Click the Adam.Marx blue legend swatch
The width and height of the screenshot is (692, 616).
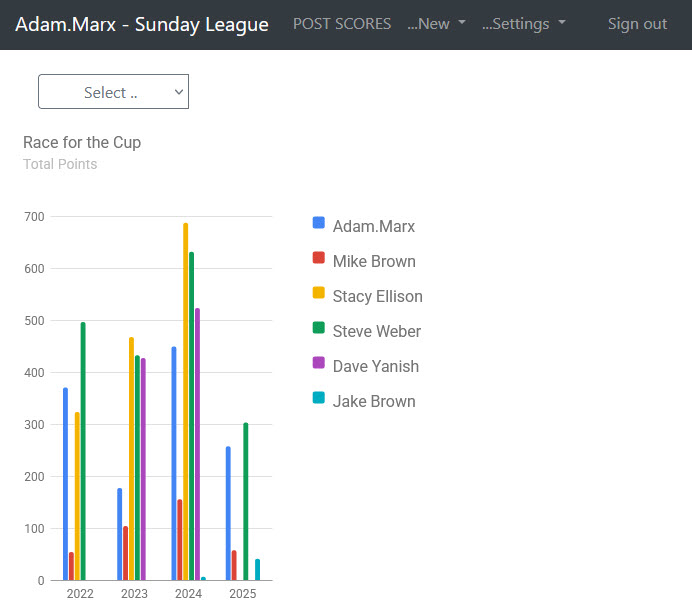[x=319, y=223]
